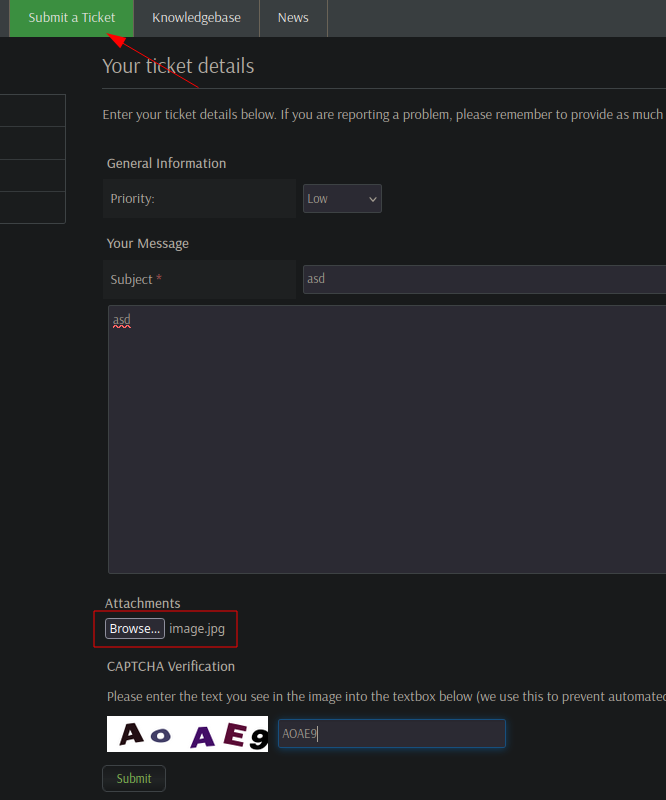Submit the ticket with the Submit button
This screenshot has width=666, height=800.
click(x=134, y=779)
